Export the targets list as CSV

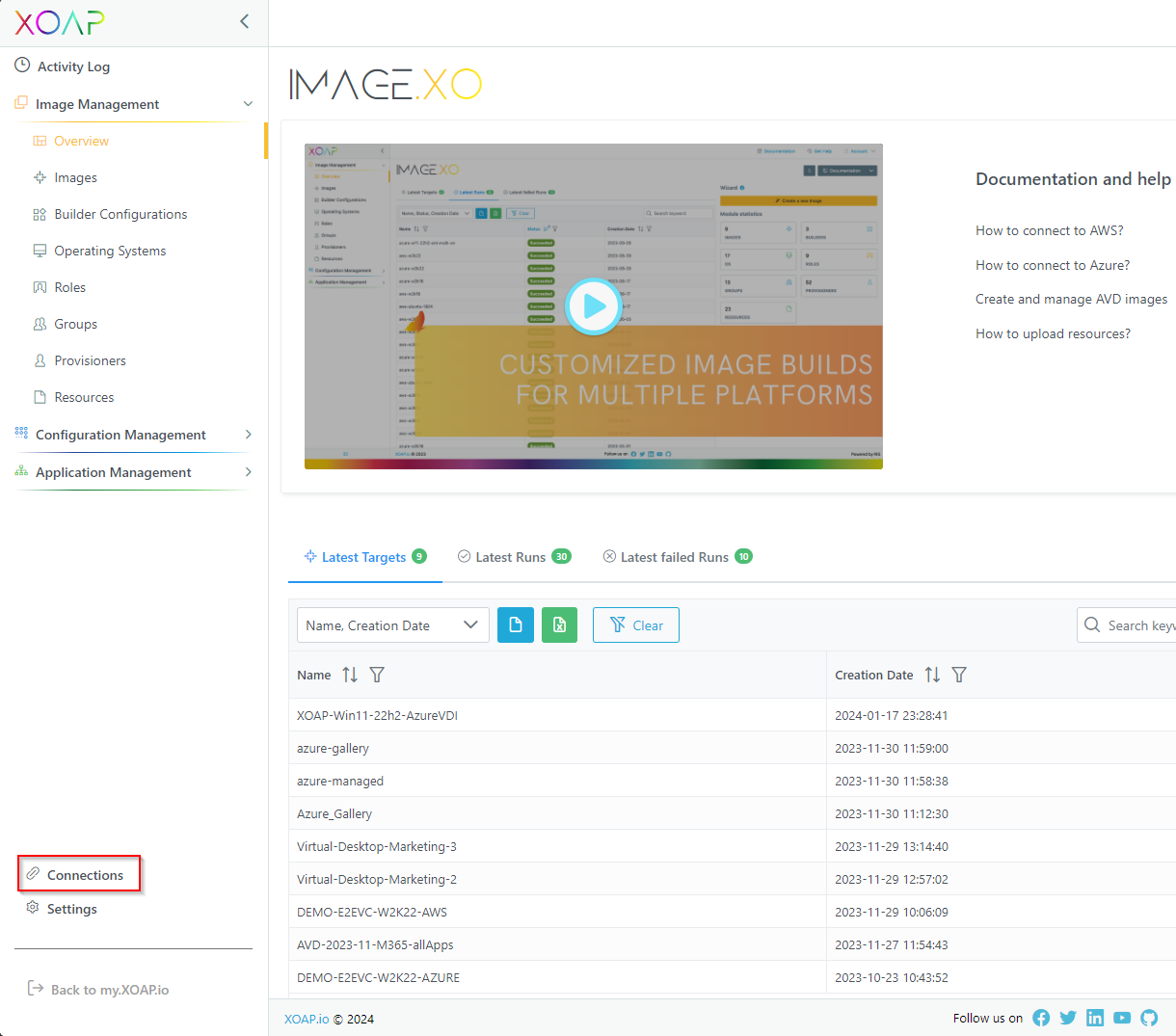[x=516, y=624]
